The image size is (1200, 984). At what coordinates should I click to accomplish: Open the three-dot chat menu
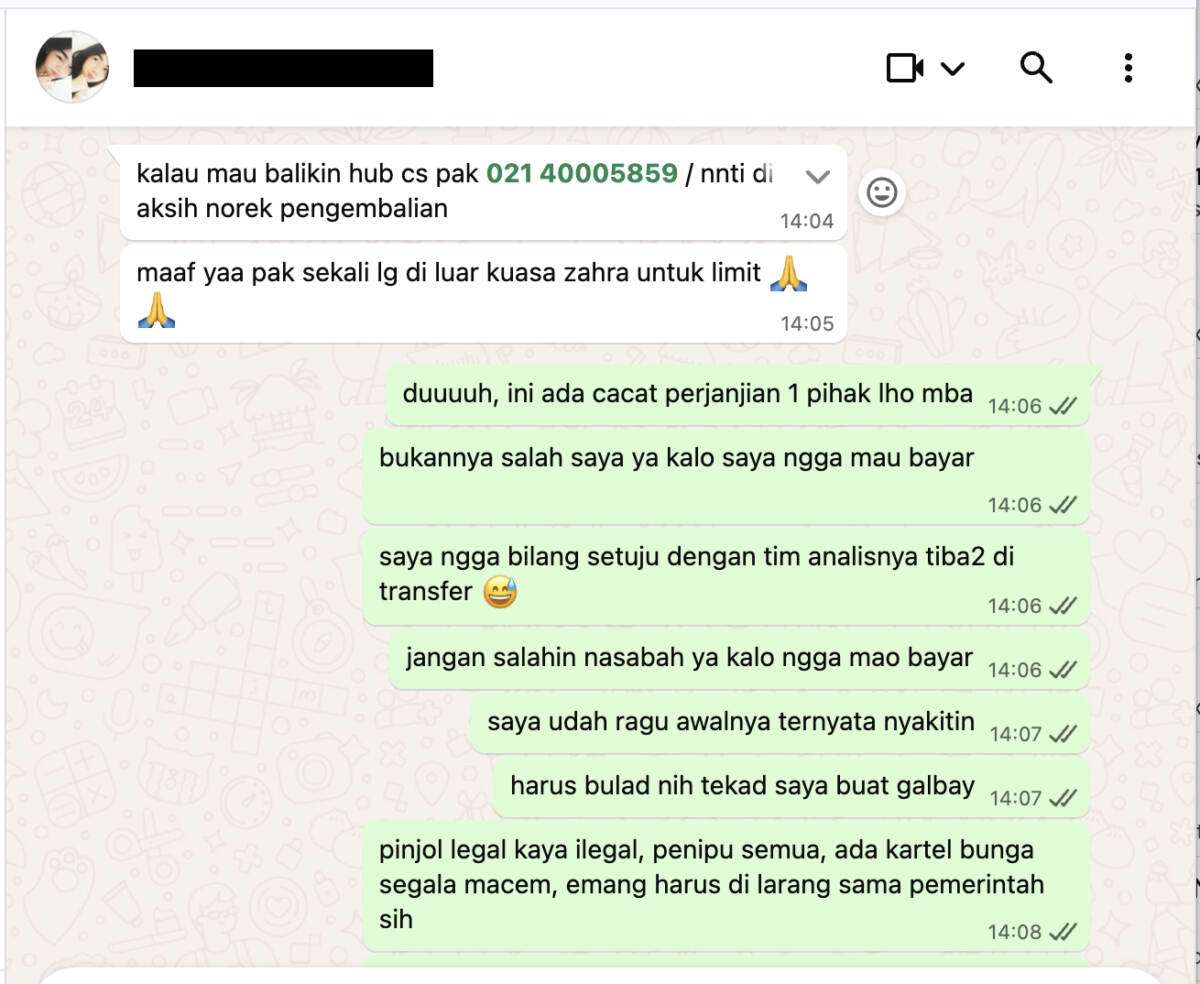(1127, 68)
